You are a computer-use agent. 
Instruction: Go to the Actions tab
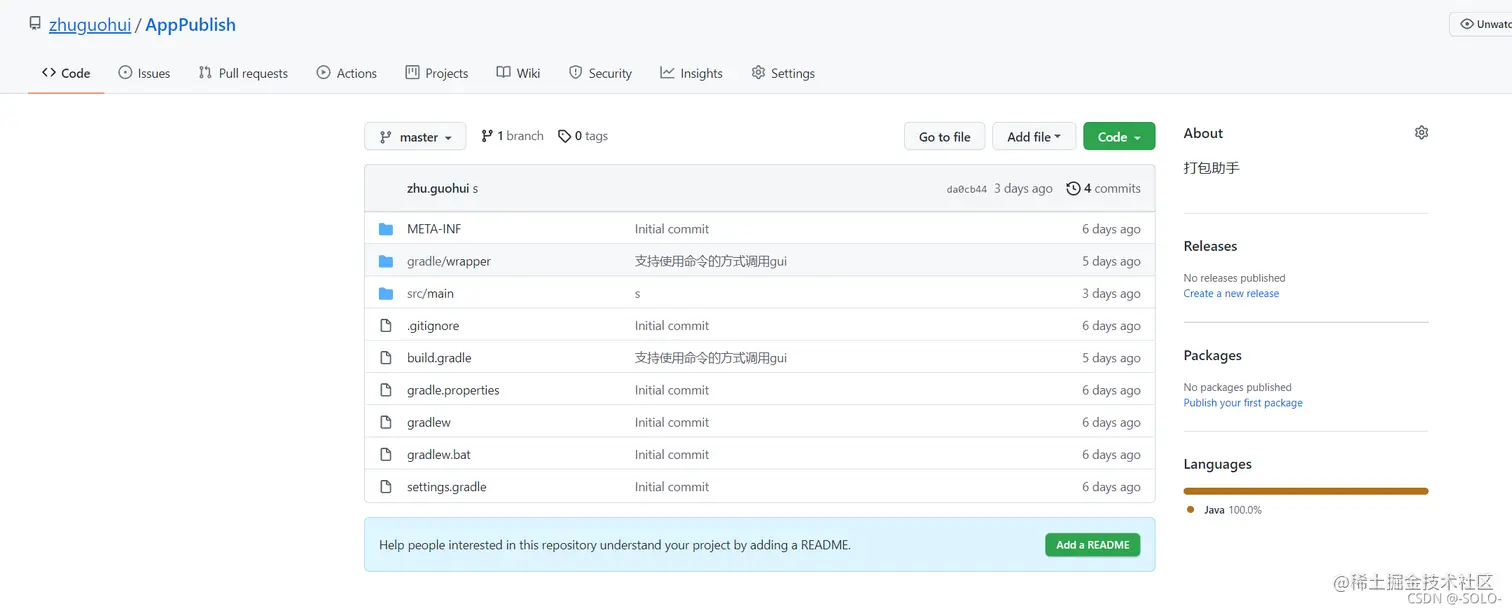[347, 73]
